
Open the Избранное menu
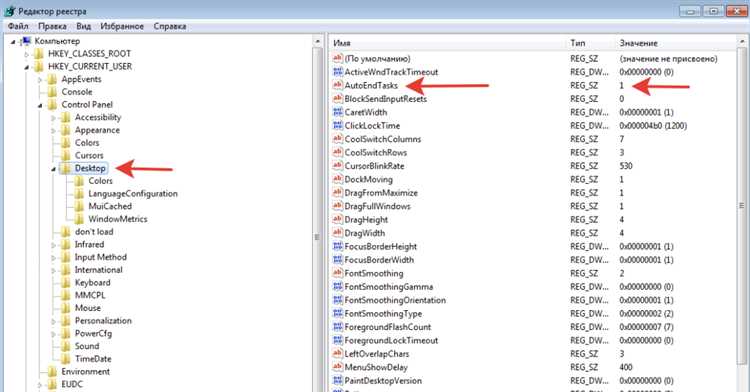[x=121, y=26]
